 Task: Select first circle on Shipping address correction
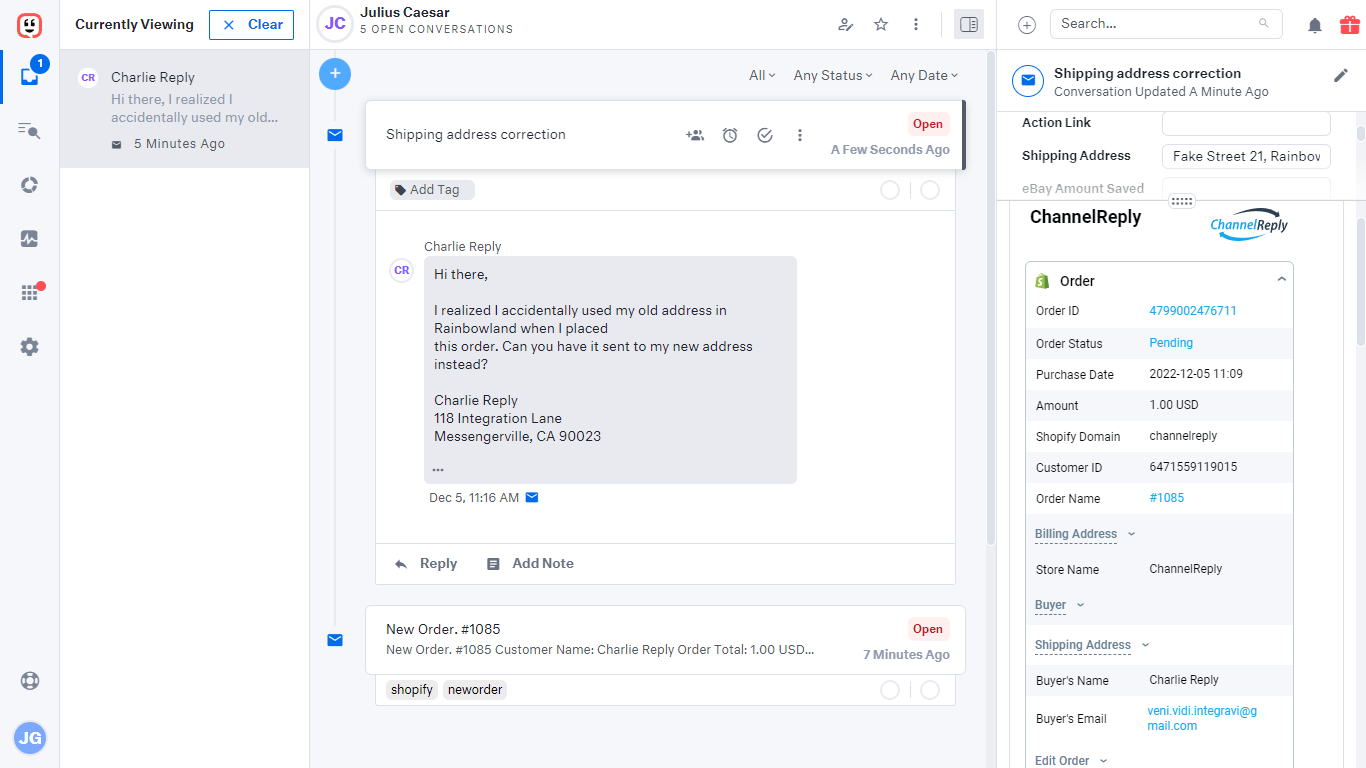click(x=890, y=190)
